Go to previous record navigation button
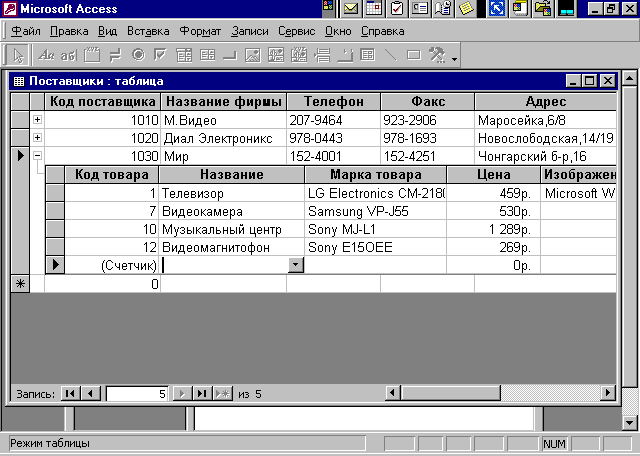The image size is (640, 456). [91, 394]
